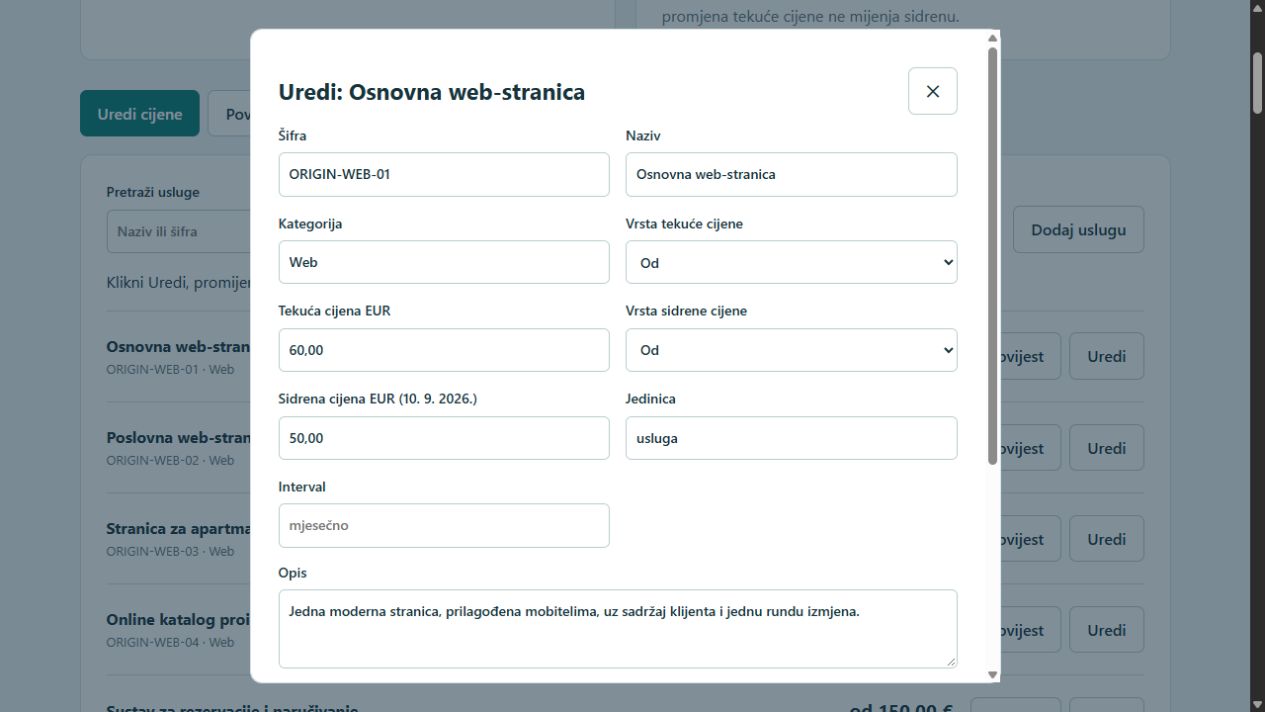Click the Dodaj uslugu button

(1078, 230)
